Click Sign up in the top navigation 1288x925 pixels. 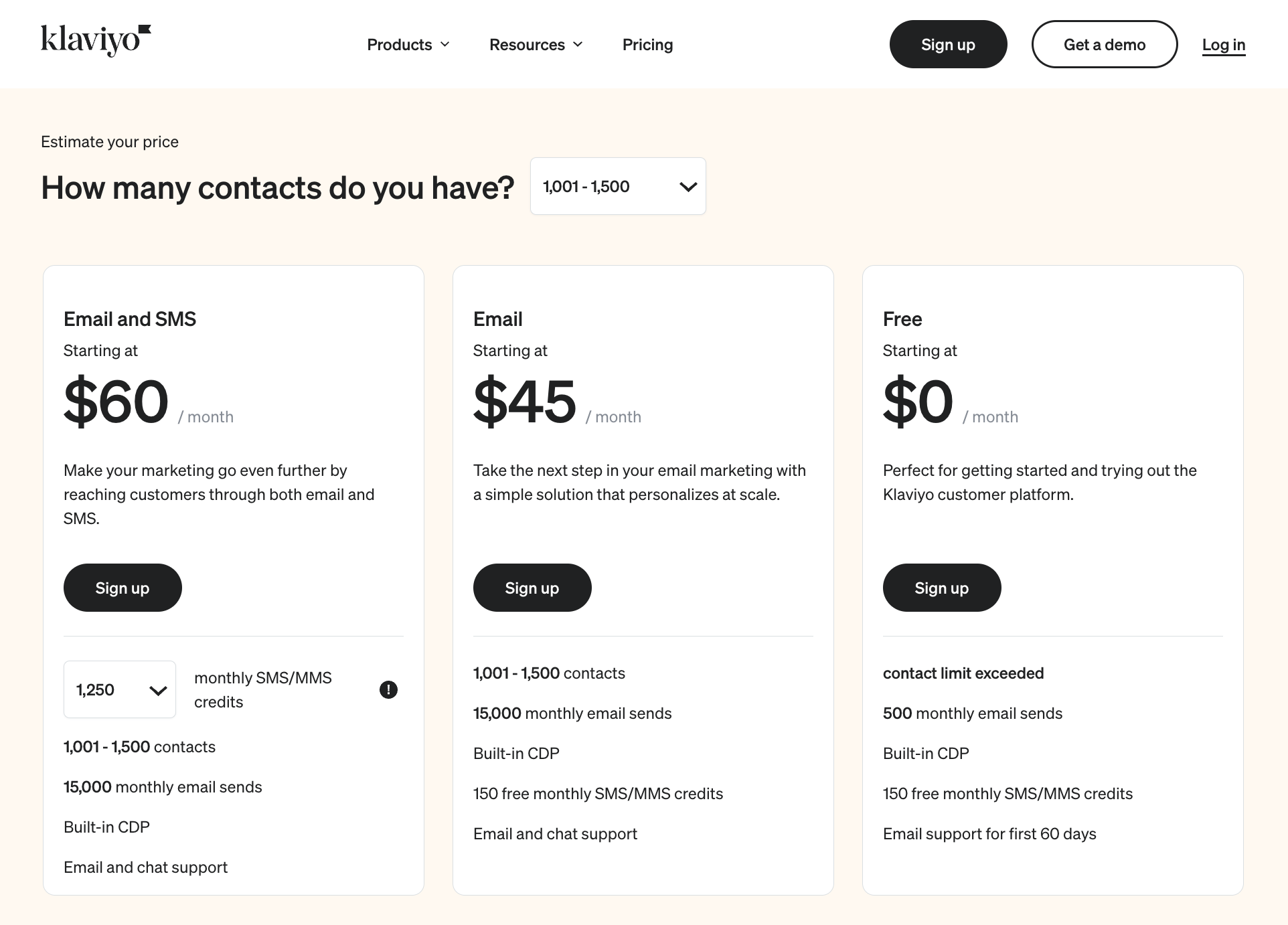[x=947, y=44]
